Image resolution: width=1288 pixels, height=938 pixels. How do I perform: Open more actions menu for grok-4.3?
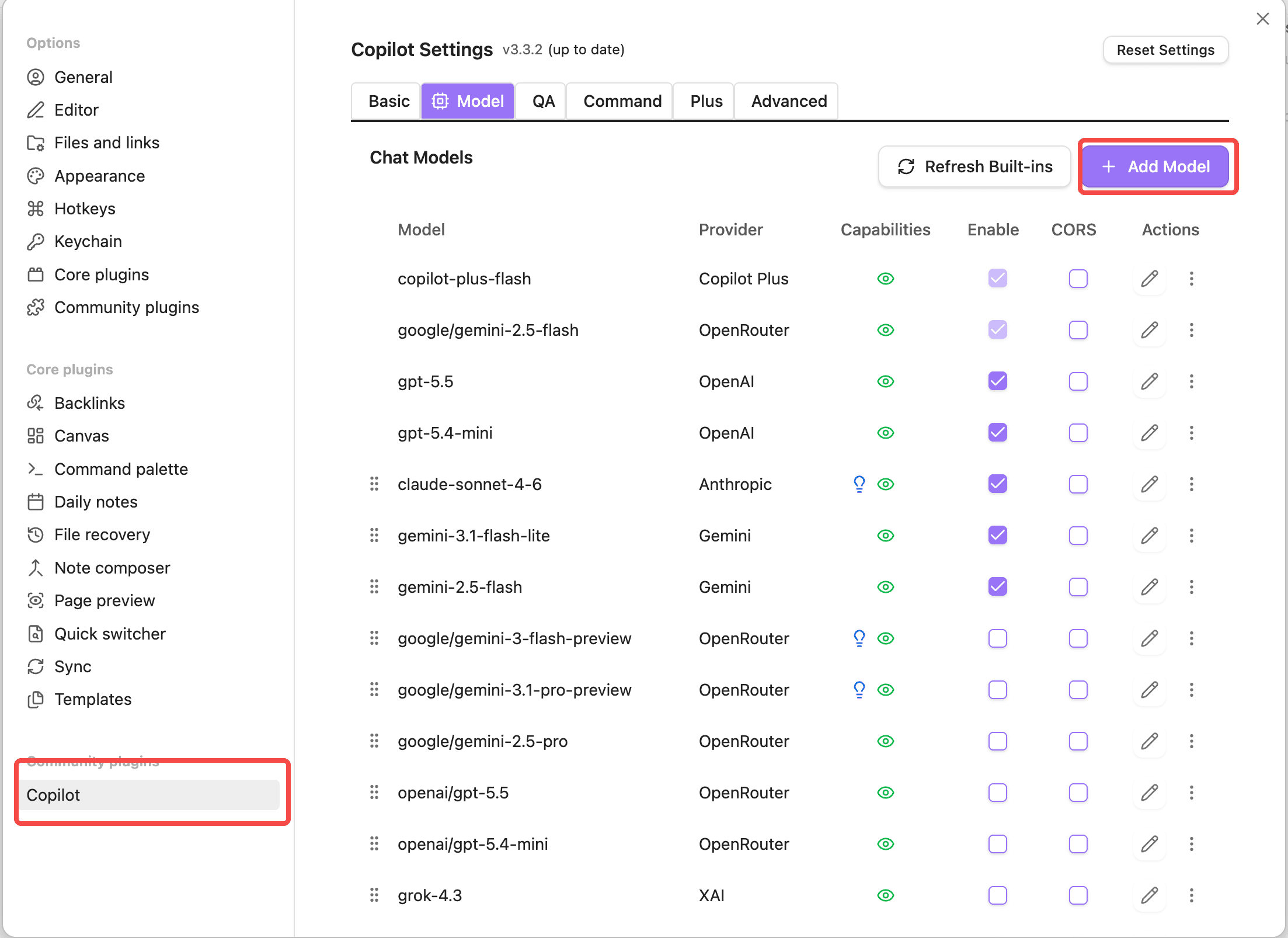pos(1191,895)
